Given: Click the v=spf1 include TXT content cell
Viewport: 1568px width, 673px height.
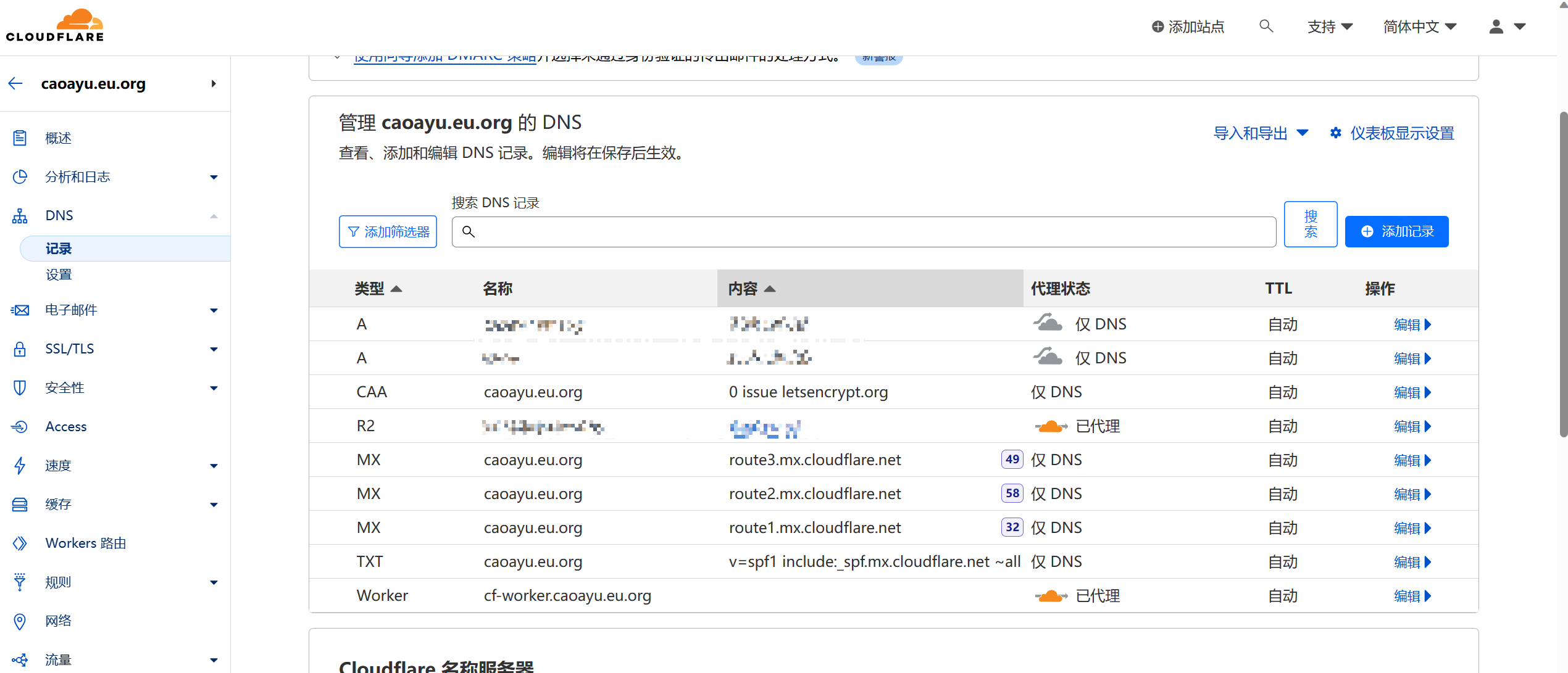Looking at the screenshot, I should [874, 562].
